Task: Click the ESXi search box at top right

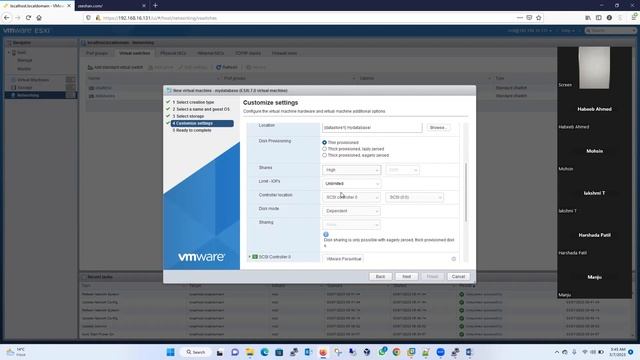Action: (x=611, y=31)
